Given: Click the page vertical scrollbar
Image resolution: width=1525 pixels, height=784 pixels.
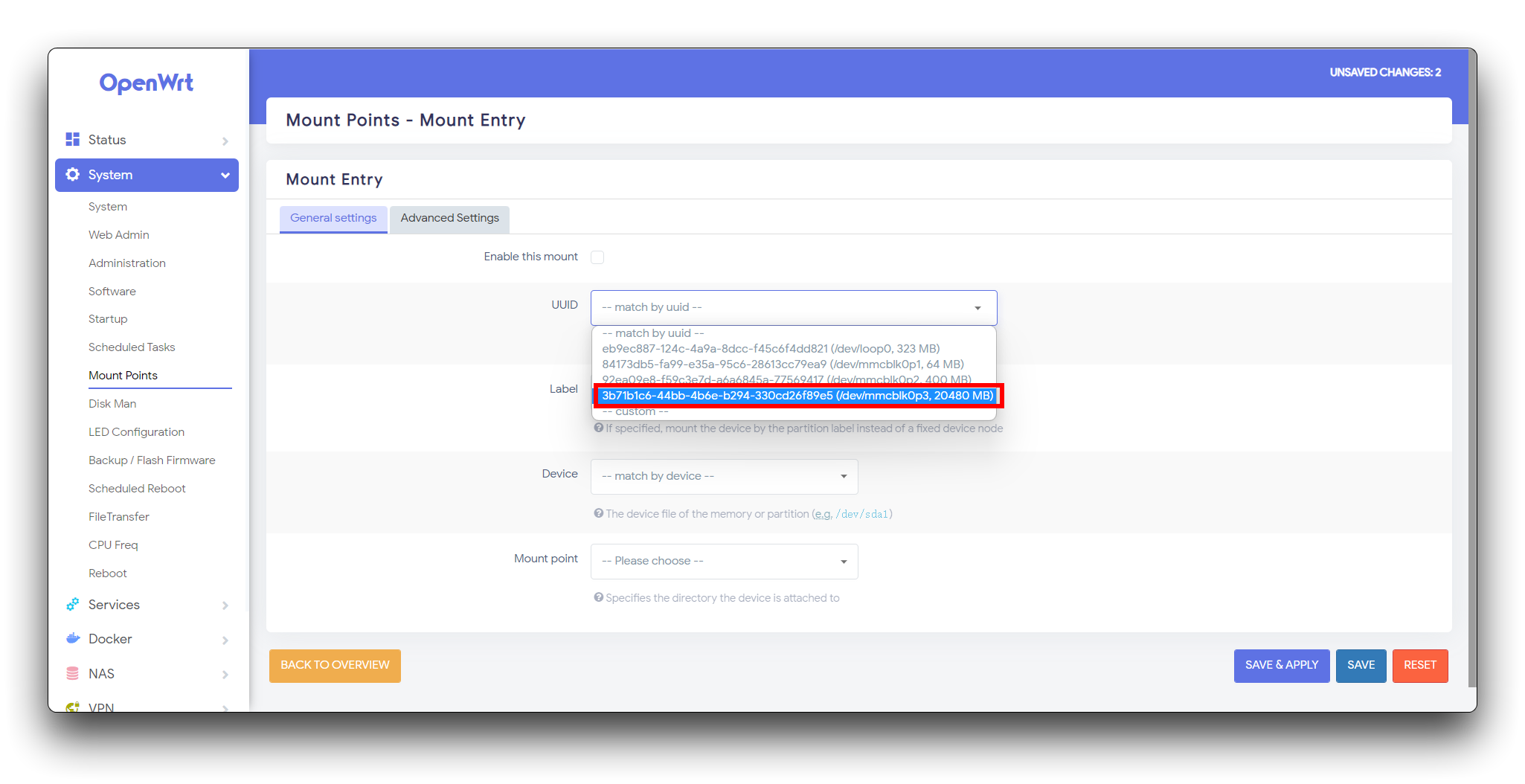Looking at the screenshot, I should click(x=1471, y=368).
